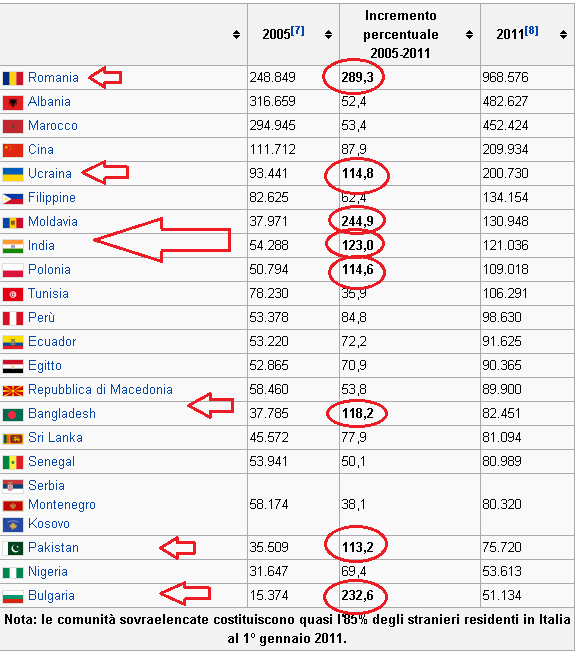Image resolution: width=578 pixels, height=652 pixels.
Task: Follow the Montenegro link
Action: point(62,505)
